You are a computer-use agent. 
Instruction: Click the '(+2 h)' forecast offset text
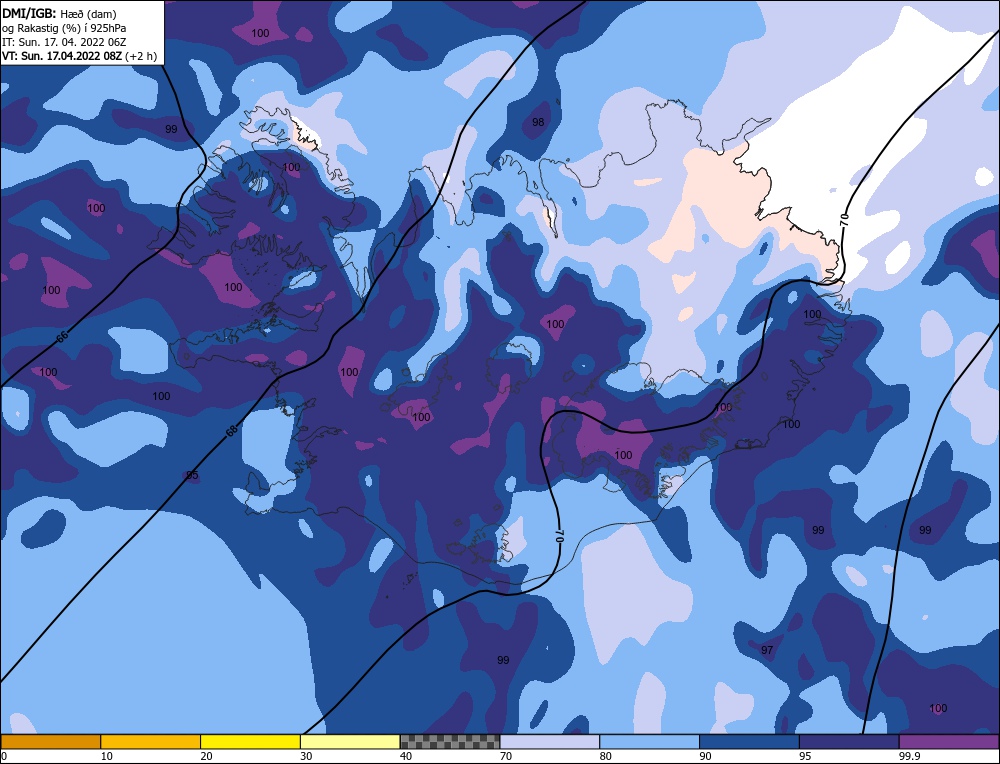[143, 56]
